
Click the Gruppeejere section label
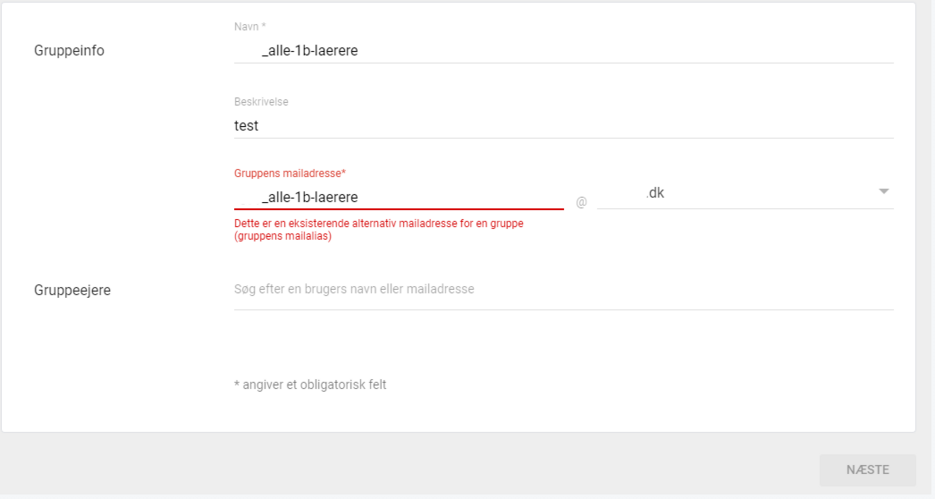coord(72,290)
